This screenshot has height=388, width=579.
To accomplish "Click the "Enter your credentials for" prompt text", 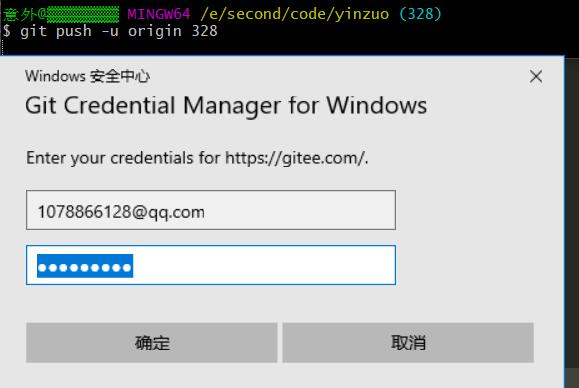I will 123,158.
